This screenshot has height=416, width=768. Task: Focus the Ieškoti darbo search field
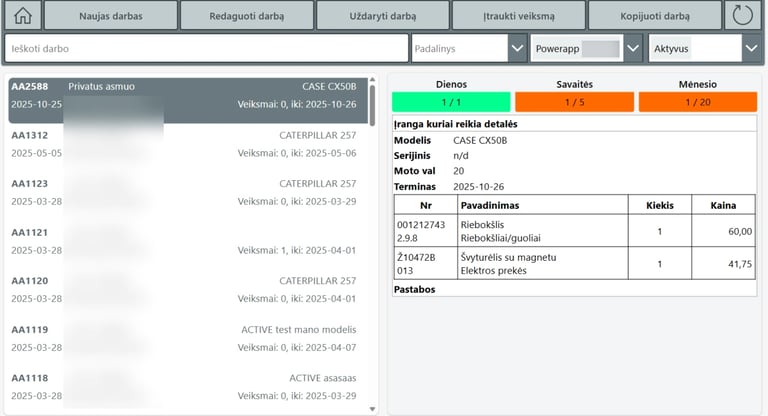(x=207, y=49)
